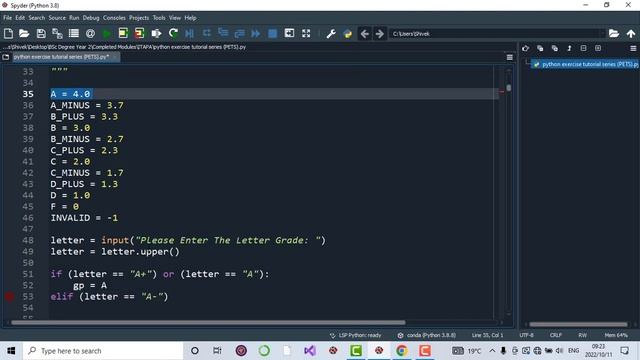640x360 pixels.
Task: Click LSP Python ready status
Action: pyautogui.click(x=356, y=335)
